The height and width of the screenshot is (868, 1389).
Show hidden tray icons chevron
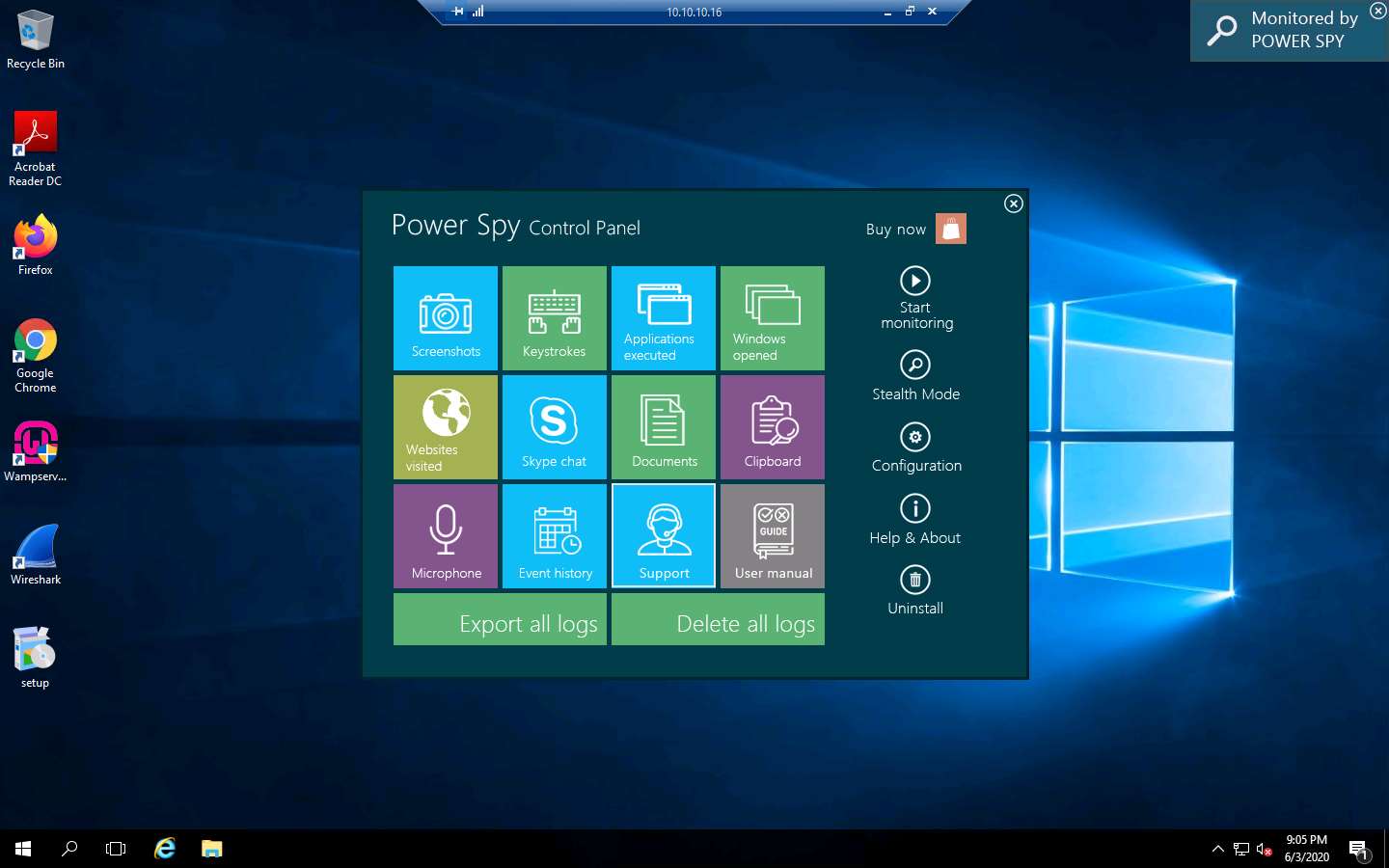[x=1217, y=849]
